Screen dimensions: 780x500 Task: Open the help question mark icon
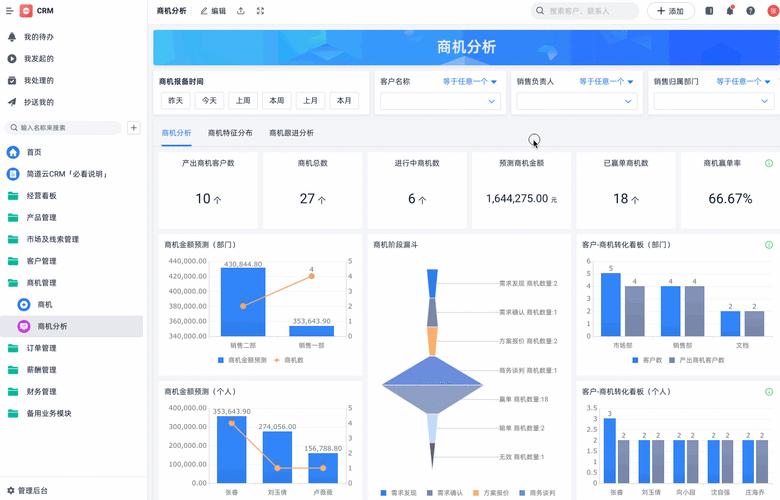tap(750, 11)
